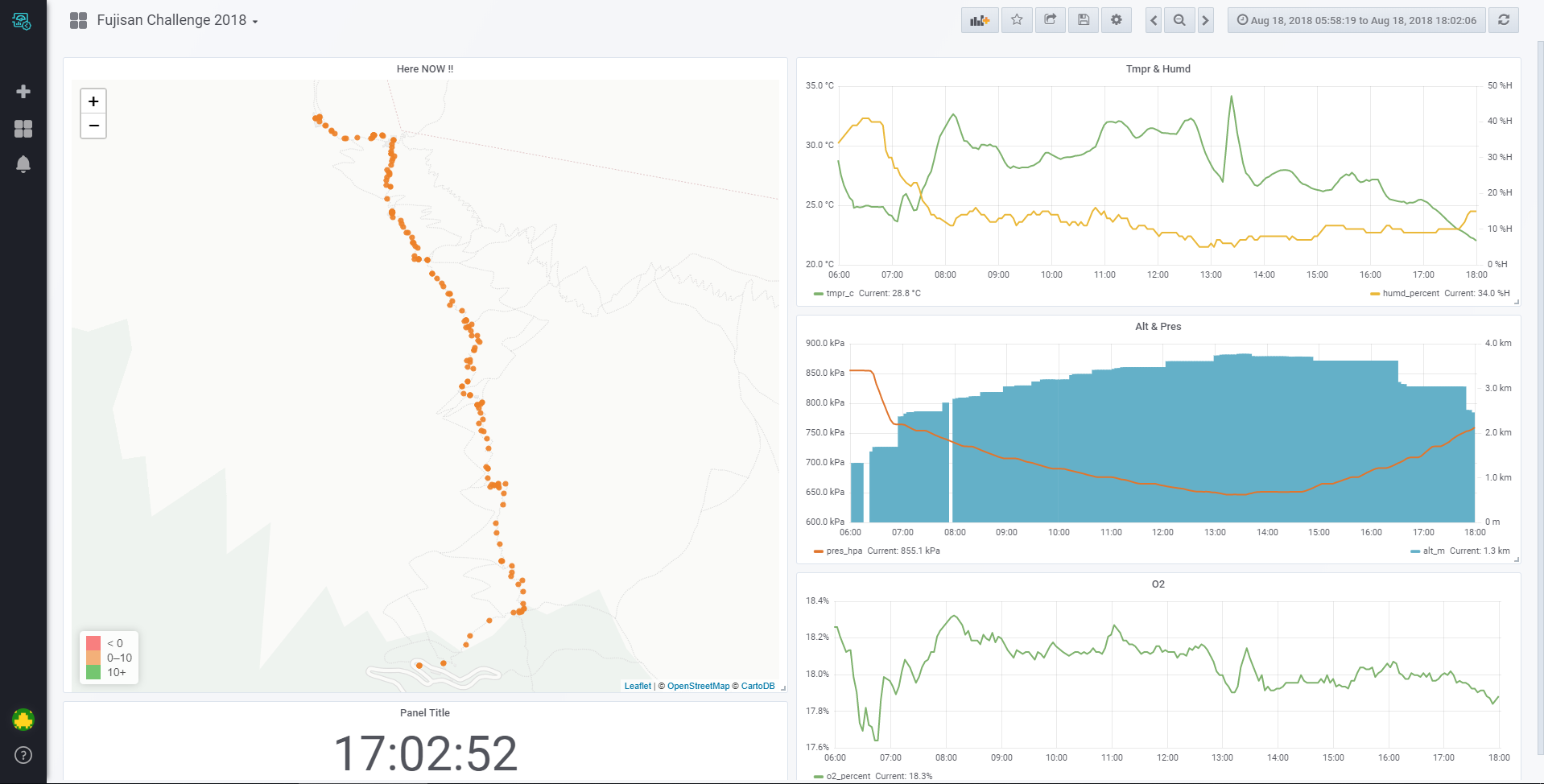
Task: Open the Share dashboard dialog
Action: tap(1050, 20)
